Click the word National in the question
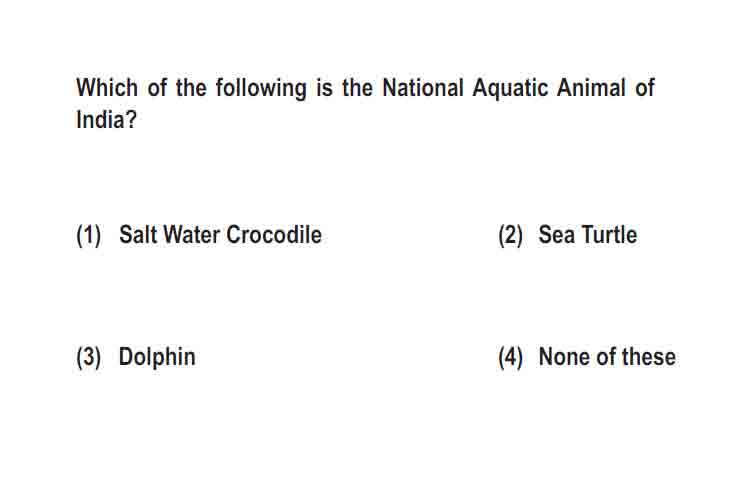 pyautogui.click(x=423, y=88)
